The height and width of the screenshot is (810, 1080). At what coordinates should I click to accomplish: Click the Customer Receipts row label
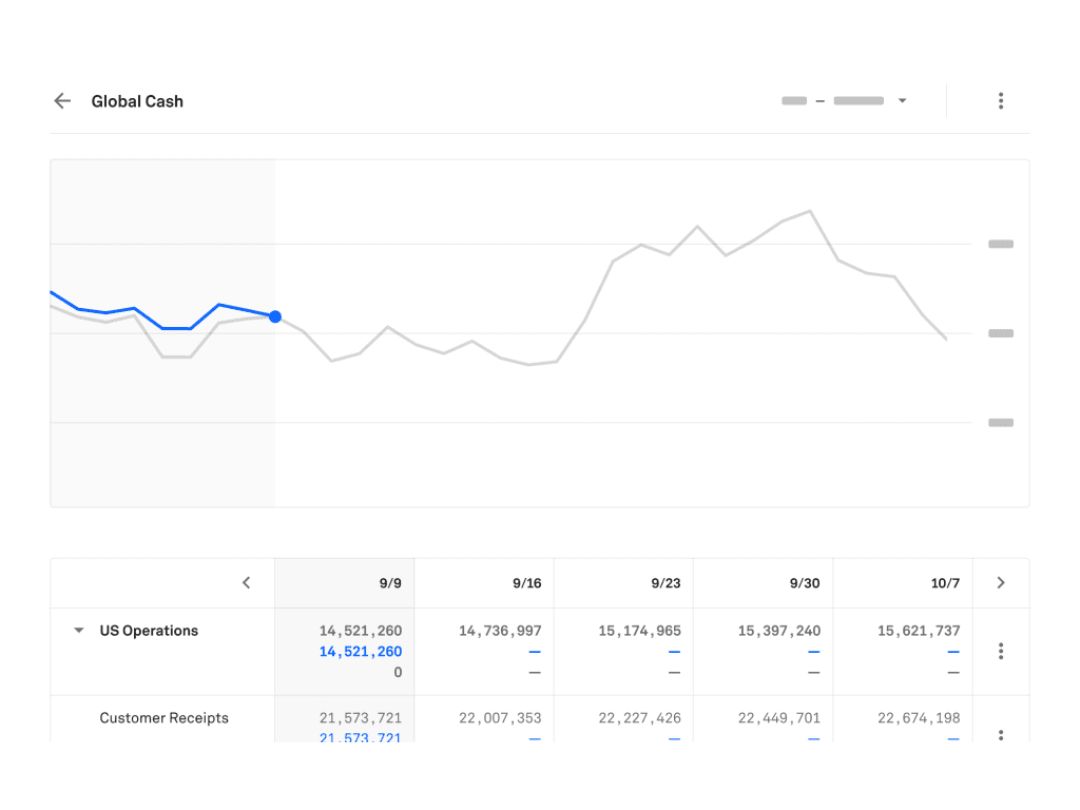164,718
